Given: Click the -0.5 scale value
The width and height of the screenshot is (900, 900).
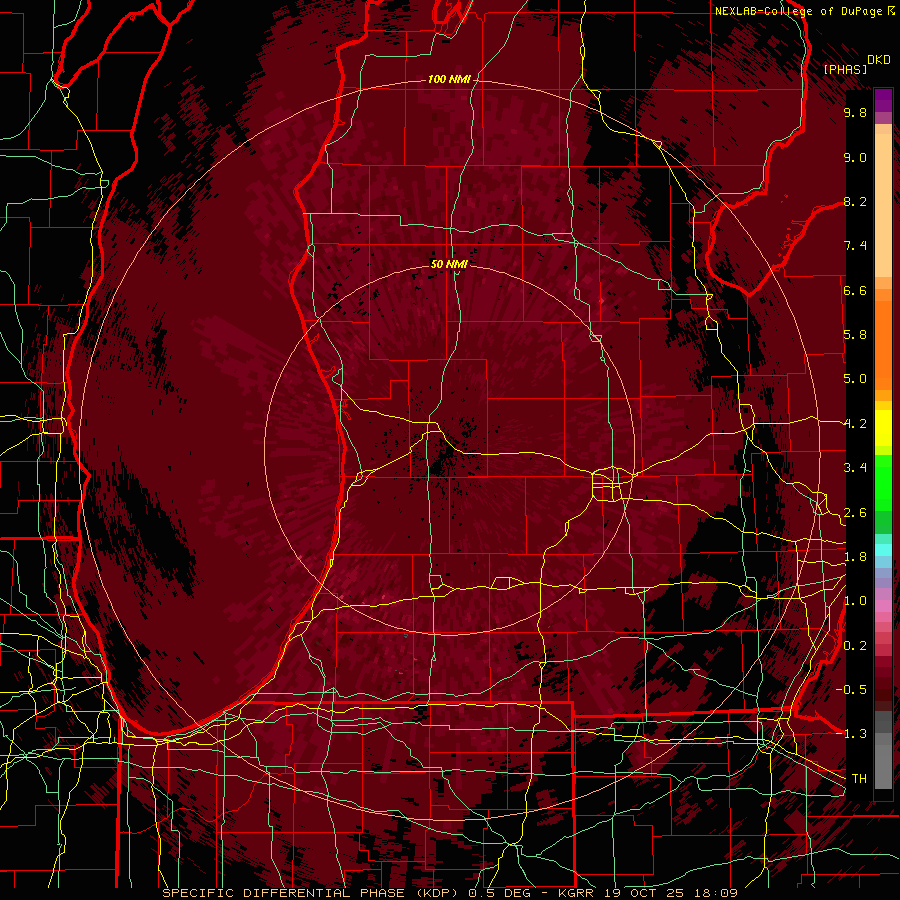Looking at the screenshot, I should point(851,690).
